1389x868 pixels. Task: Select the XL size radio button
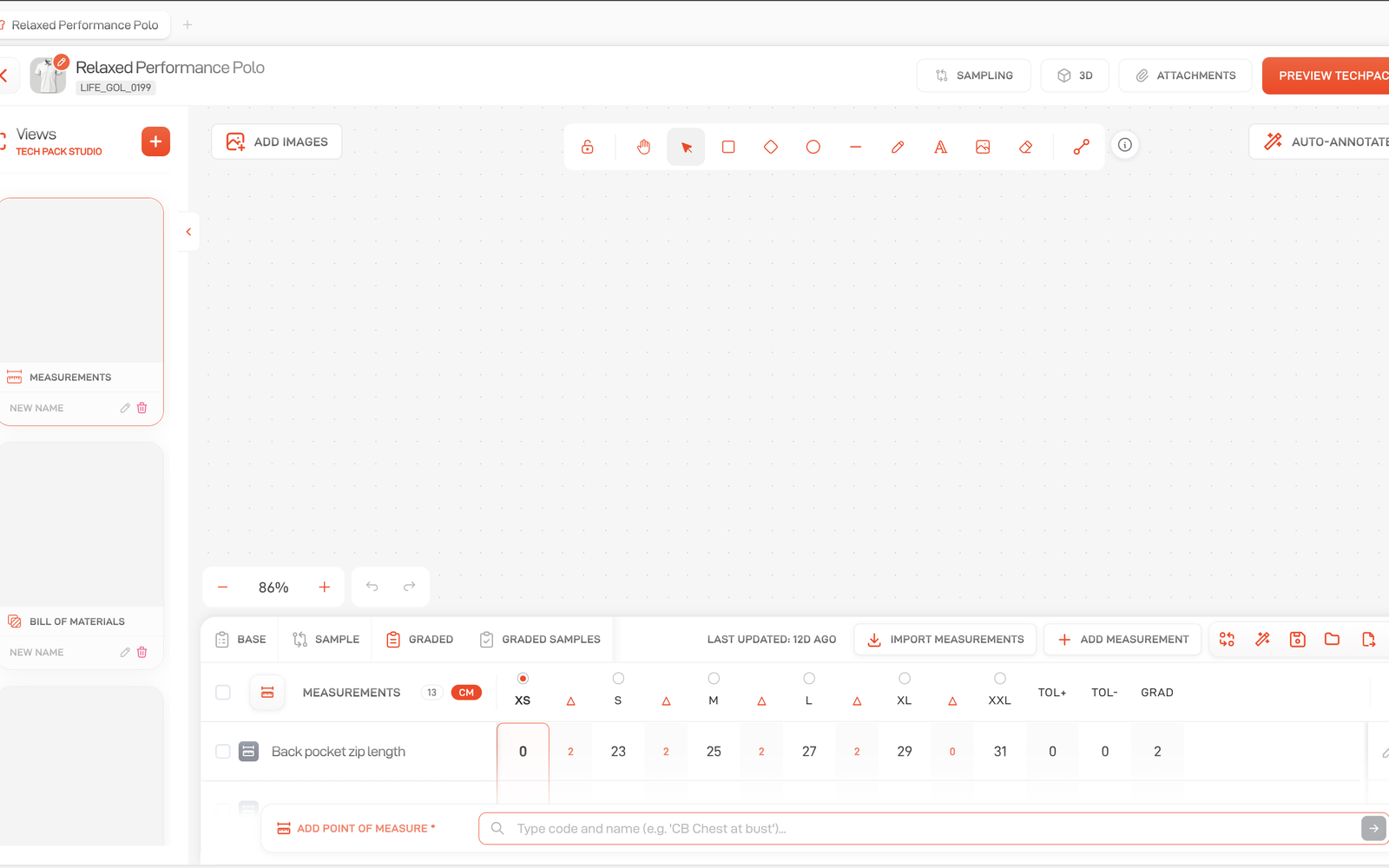[905, 678]
